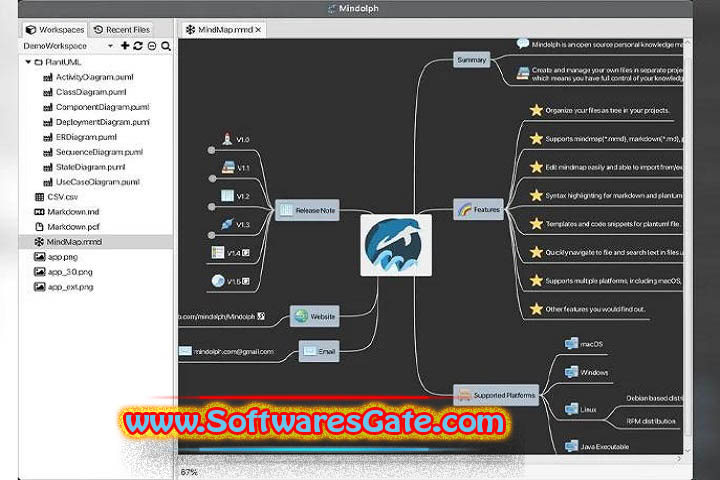This screenshot has width=720, height=480.
Task: Collapse the V1.0 branch circle handle
Action: click(211, 150)
